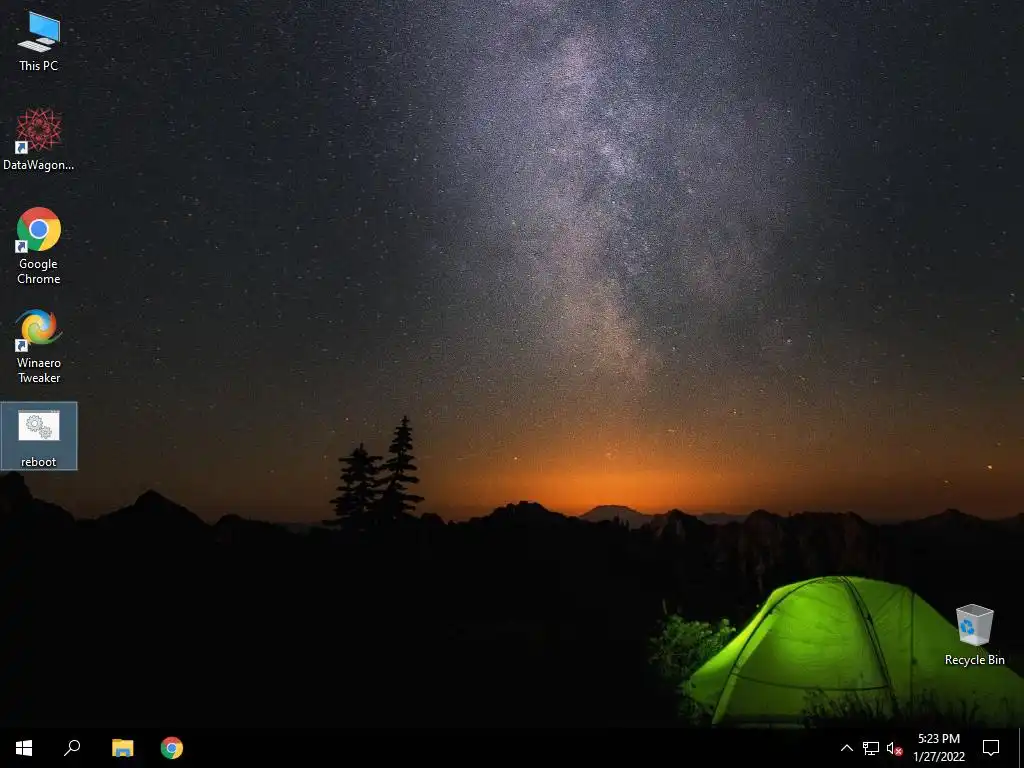Screen dimensions: 1024x768
Task: Launch Chrome from the taskbar
Action: (172, 748)
